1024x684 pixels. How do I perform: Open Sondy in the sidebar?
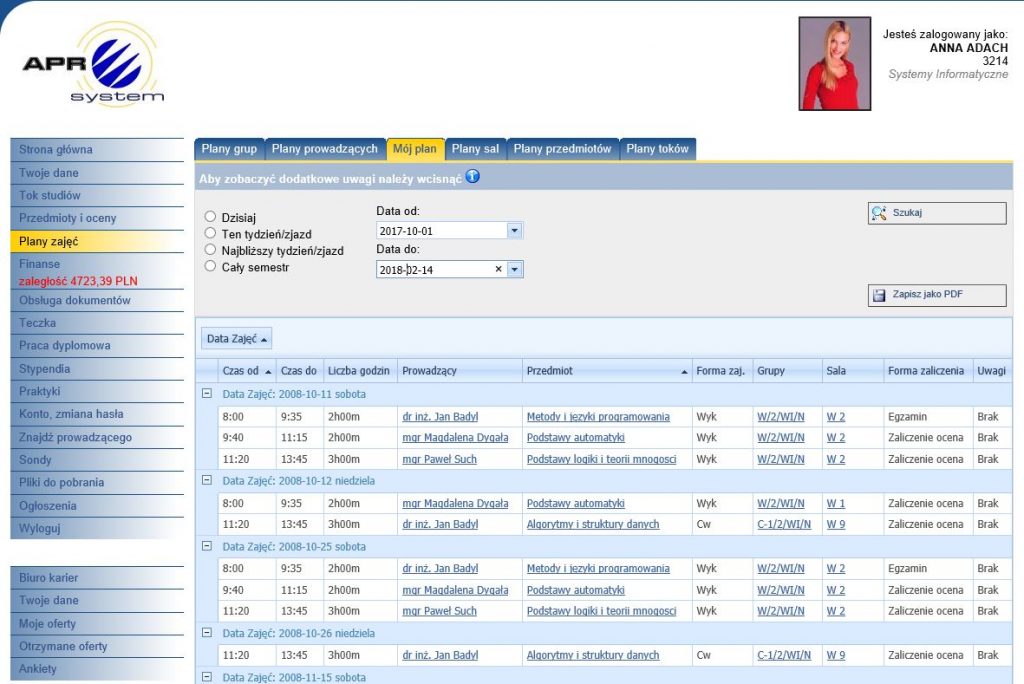(97, 460)
